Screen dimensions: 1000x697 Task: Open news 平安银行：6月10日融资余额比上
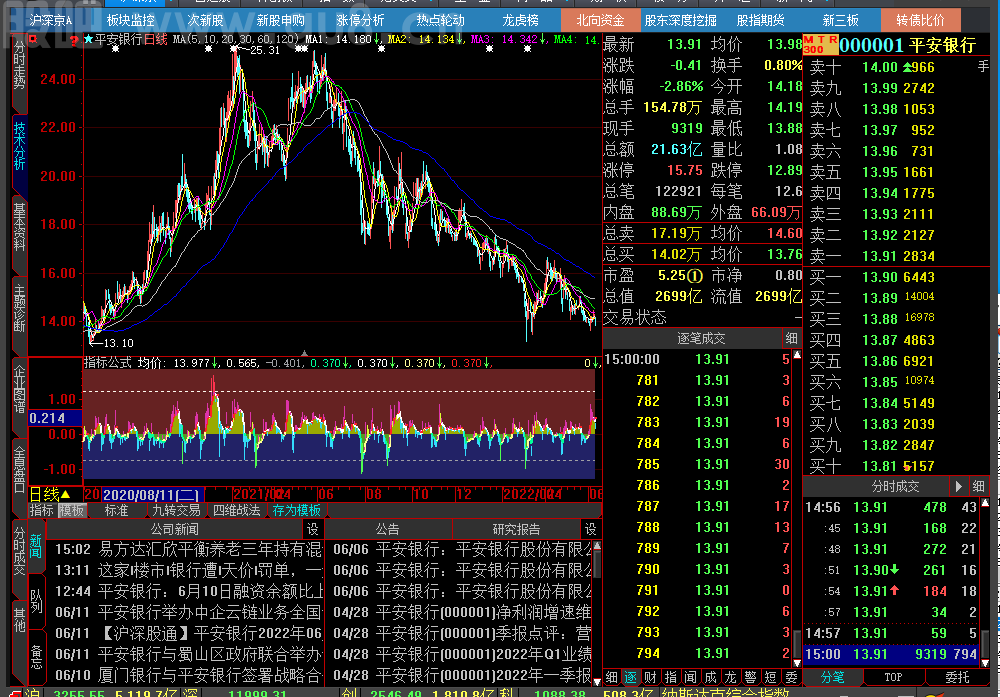[x=188, y=591]
